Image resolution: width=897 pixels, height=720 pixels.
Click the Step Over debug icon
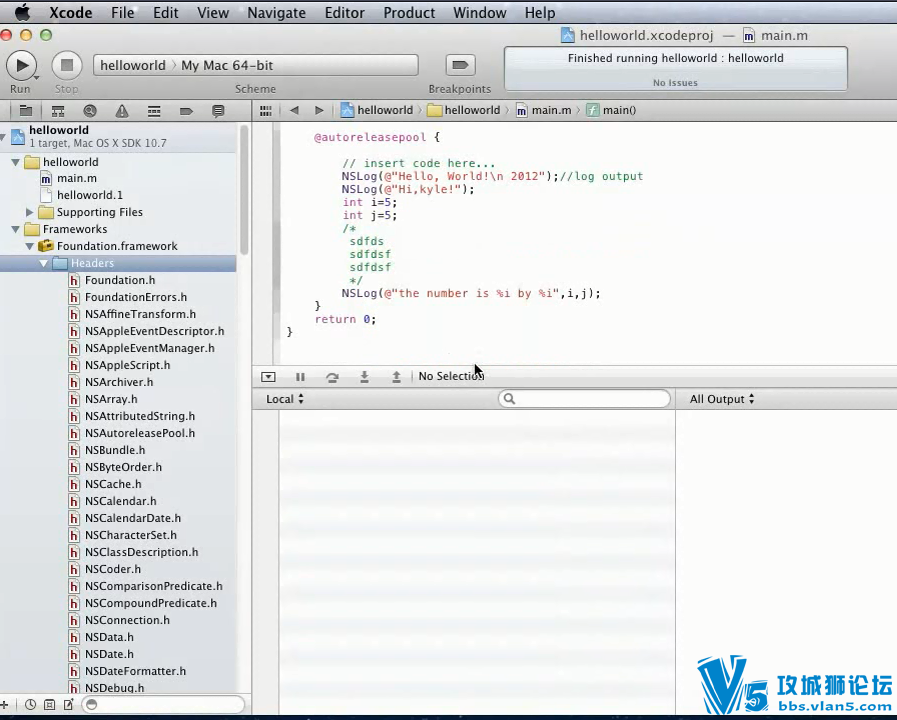[x=332, y=377]
